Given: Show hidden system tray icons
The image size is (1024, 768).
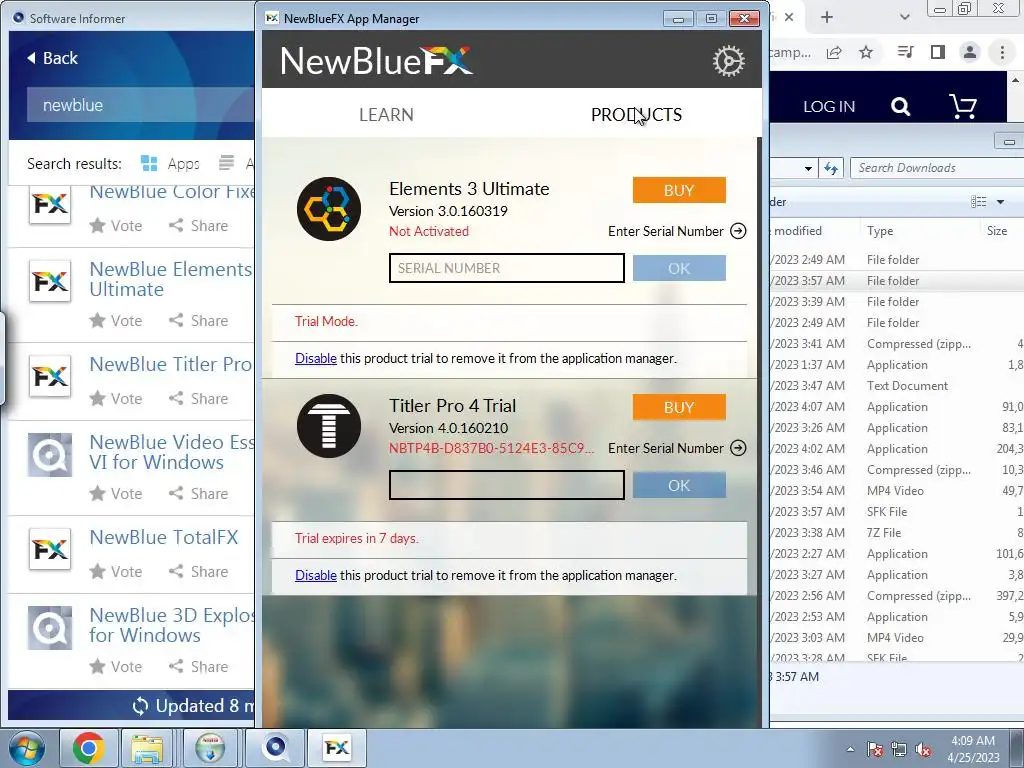Looking at the screenshot, I should click(x=850, y=749).
